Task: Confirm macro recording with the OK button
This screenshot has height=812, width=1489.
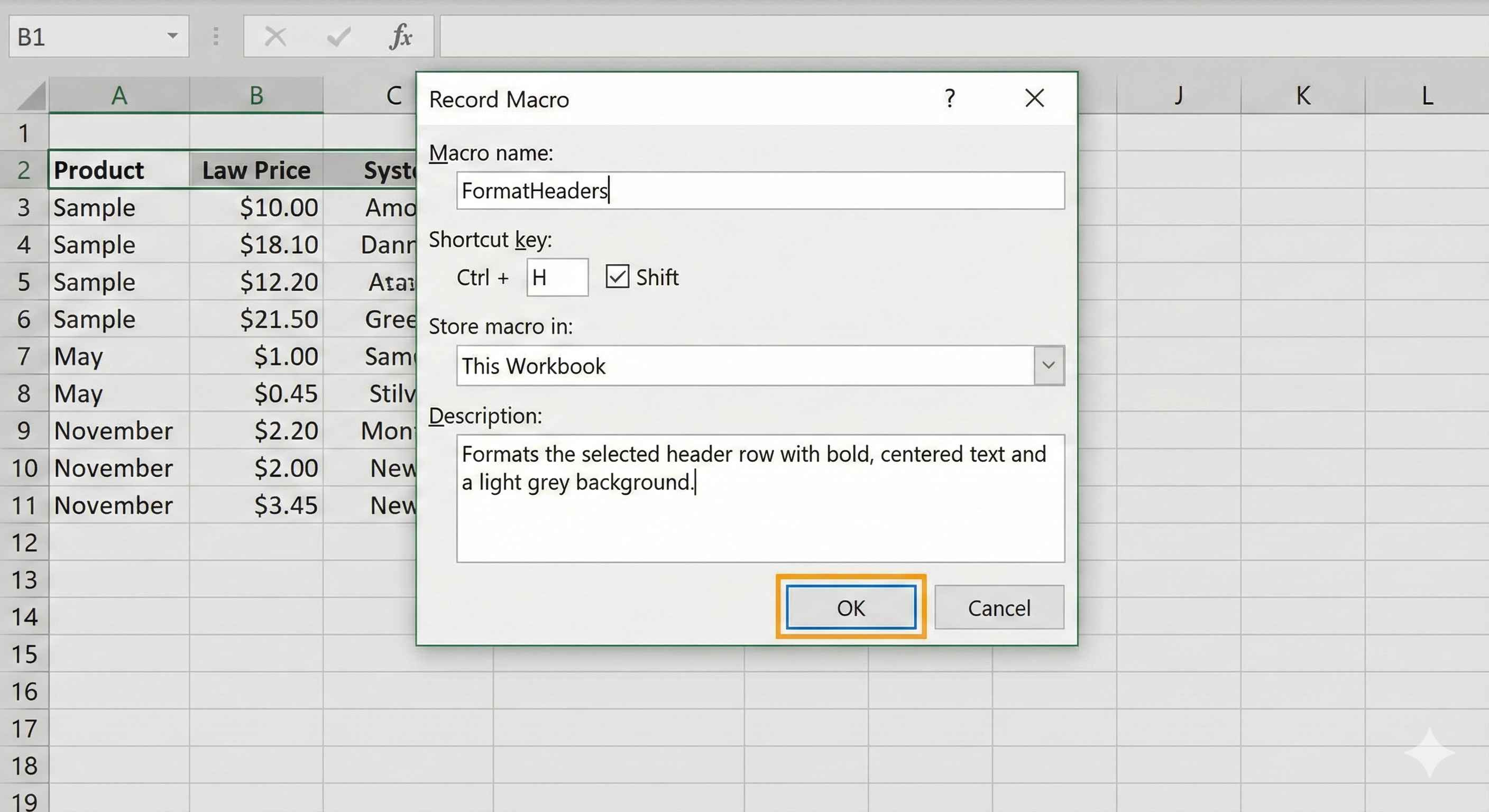Action: [x=851, y=608]
